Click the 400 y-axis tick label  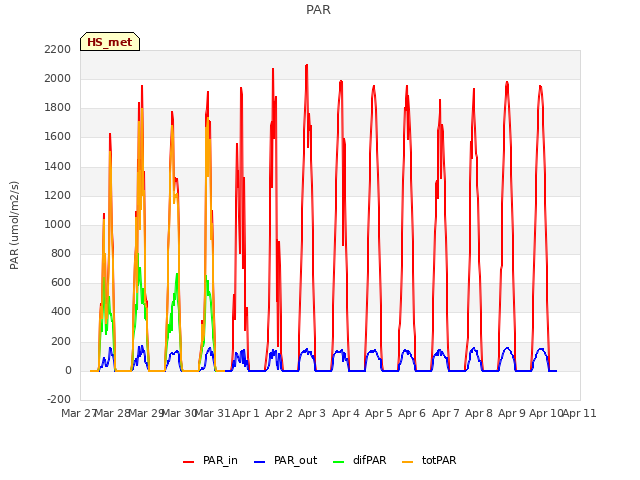tap(61, 312)
